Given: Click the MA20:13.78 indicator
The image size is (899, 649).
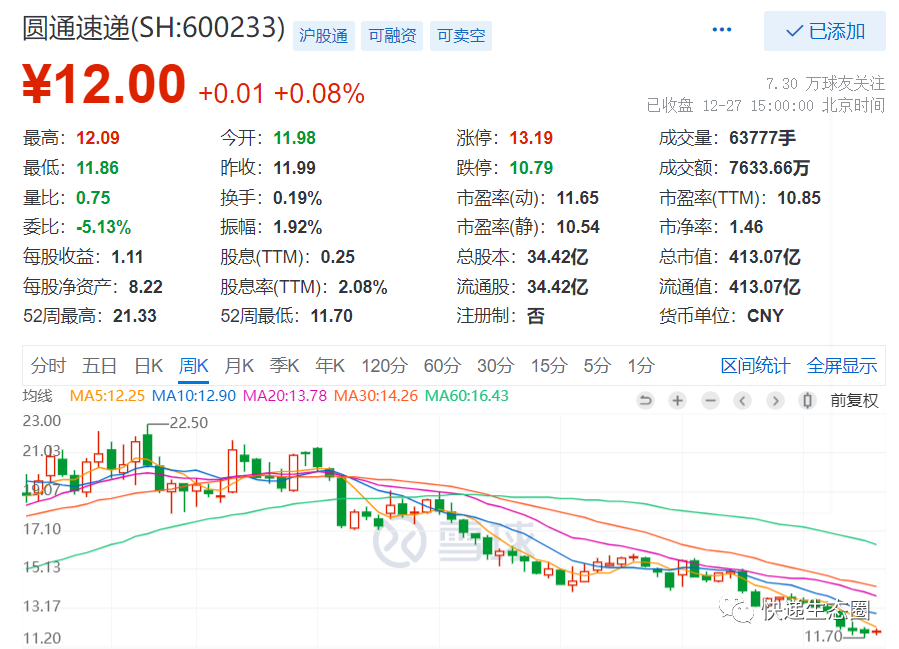Looking at the screenshot, I should coord(285,396).
